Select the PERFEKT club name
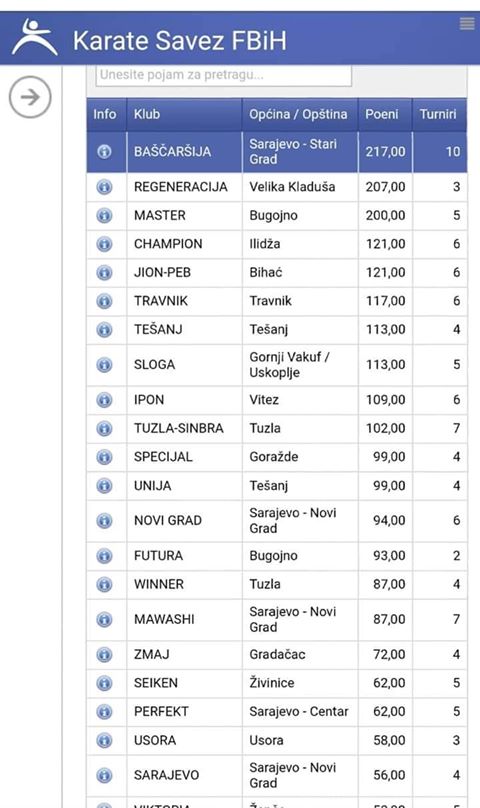The image size is (480, 808). point(161,712)
